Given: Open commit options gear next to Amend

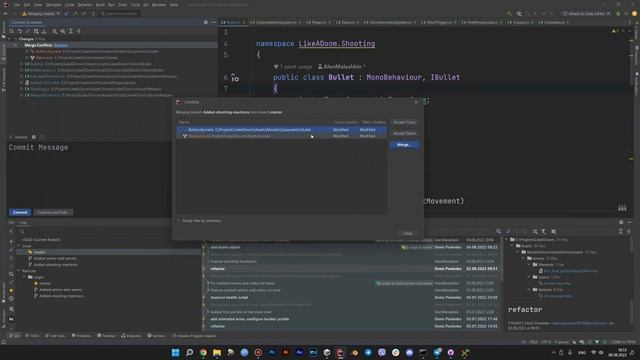Looking at the screenshot, I should 33,137.
